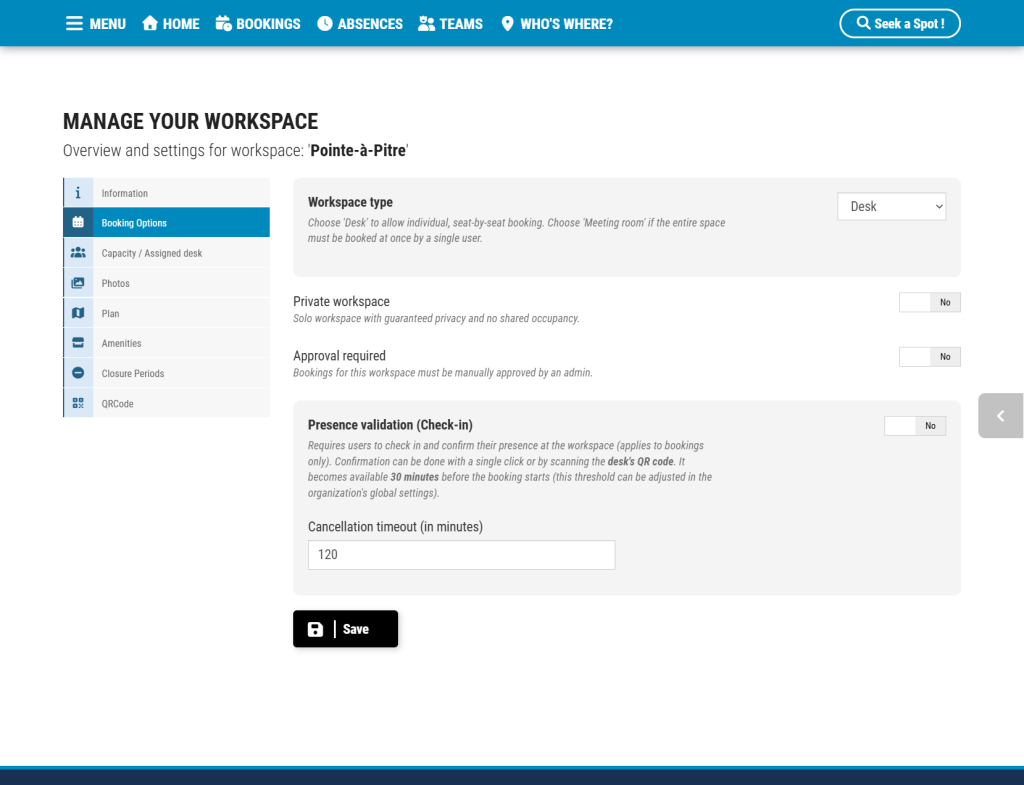
Task: Switch to the Plan tab
Action: (167, 313)
